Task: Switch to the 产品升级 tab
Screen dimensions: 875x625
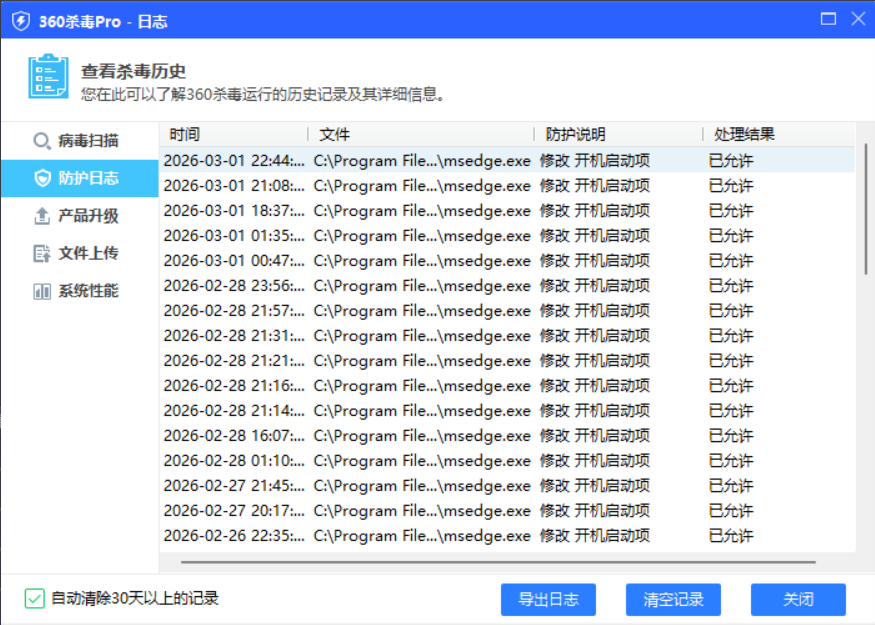Action: pos(88,216)
